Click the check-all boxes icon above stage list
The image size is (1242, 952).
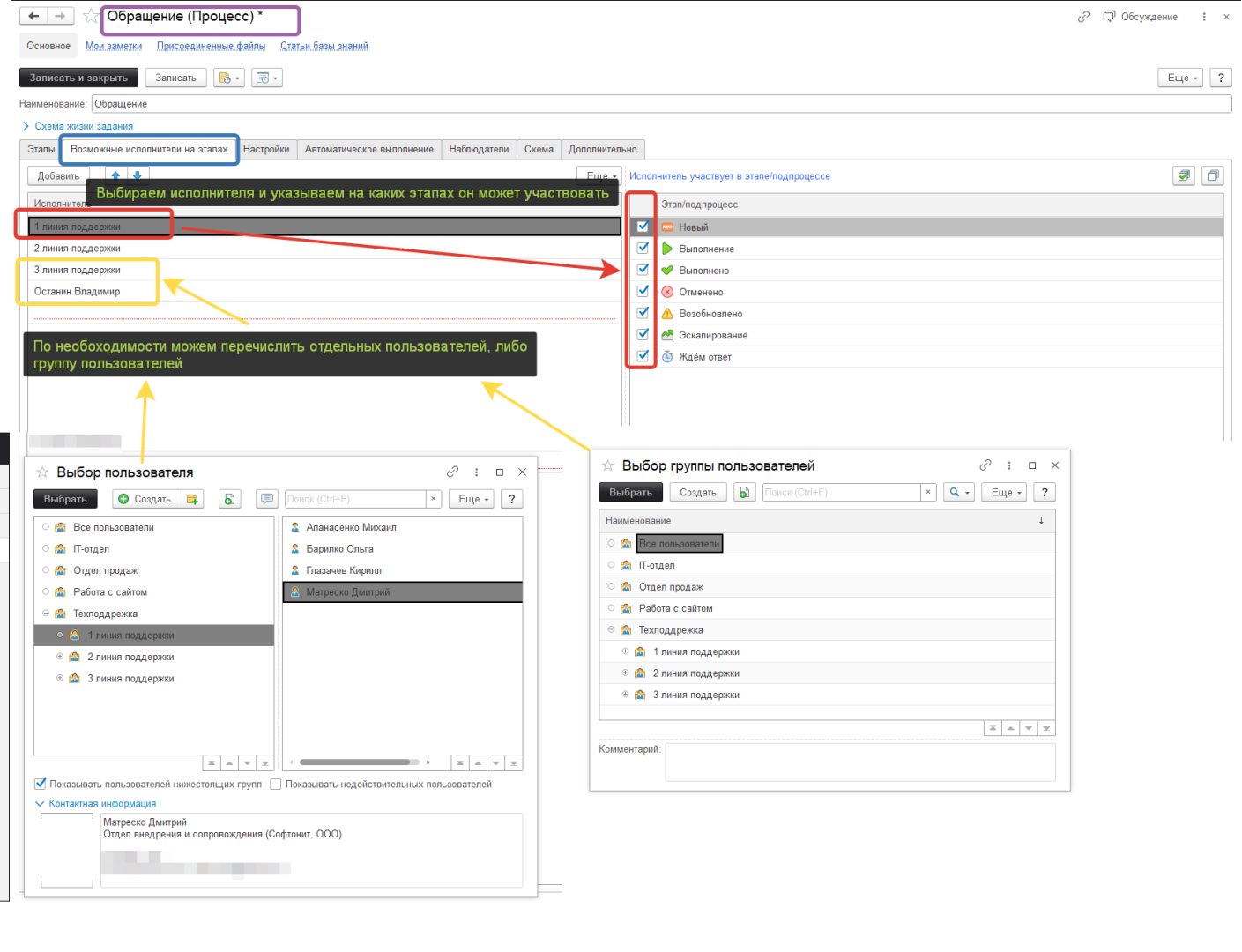pyautogui.click(x=1183, y=175)
